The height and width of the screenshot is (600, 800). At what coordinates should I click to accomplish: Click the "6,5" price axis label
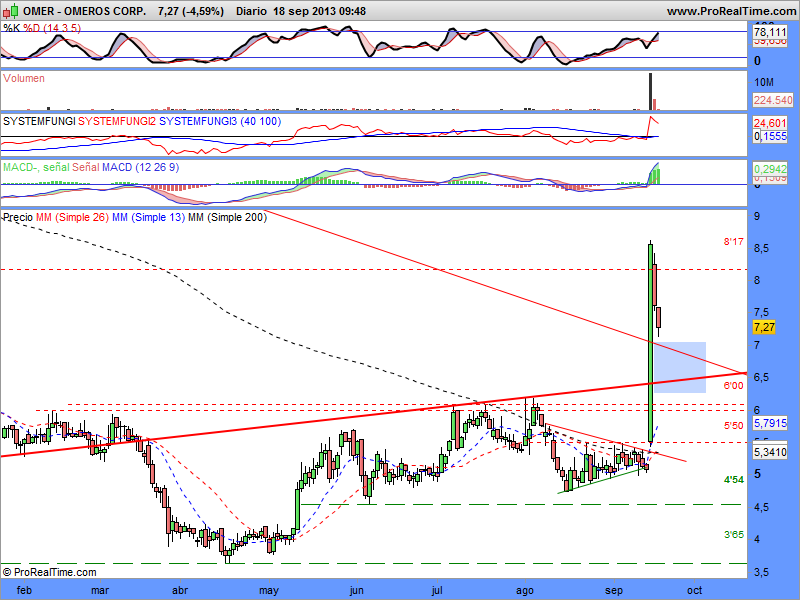tap(761, 378)
